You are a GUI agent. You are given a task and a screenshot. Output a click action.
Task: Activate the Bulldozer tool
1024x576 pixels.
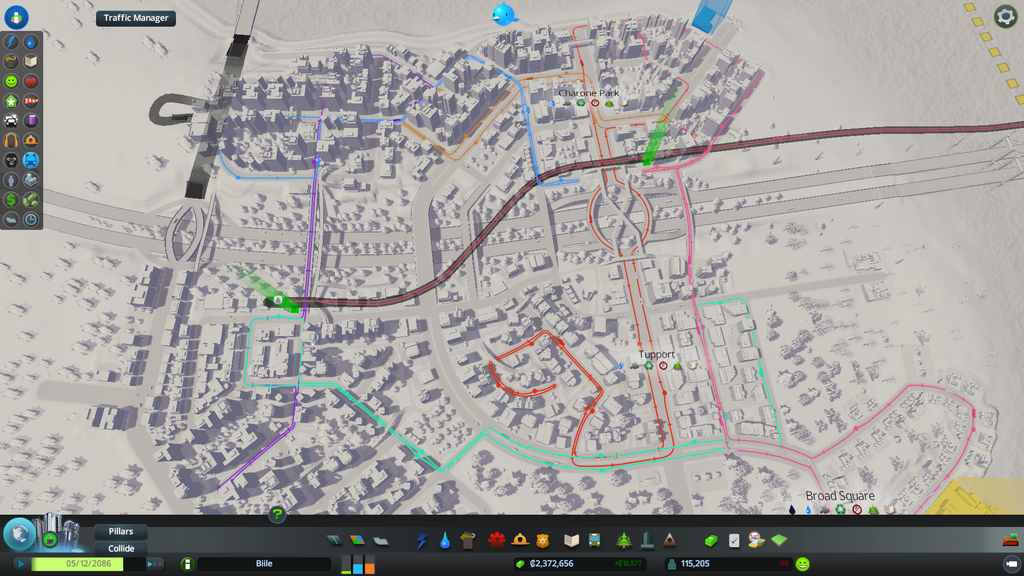1010,540
